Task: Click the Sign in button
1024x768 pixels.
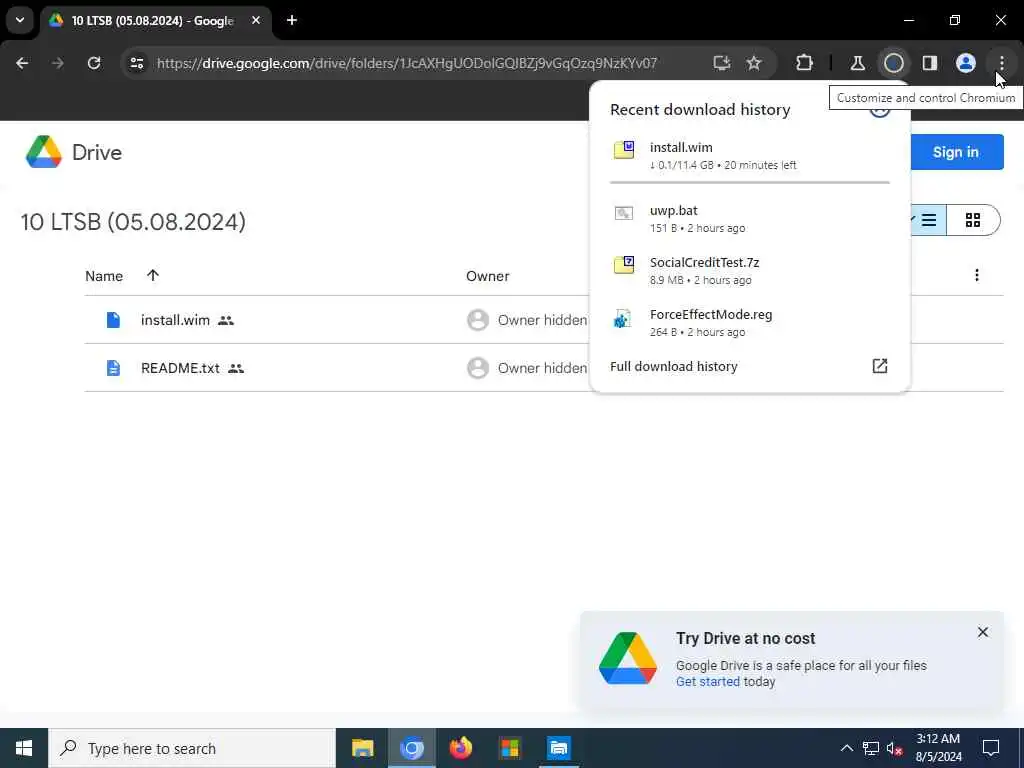Action: (x=956, y=152)
